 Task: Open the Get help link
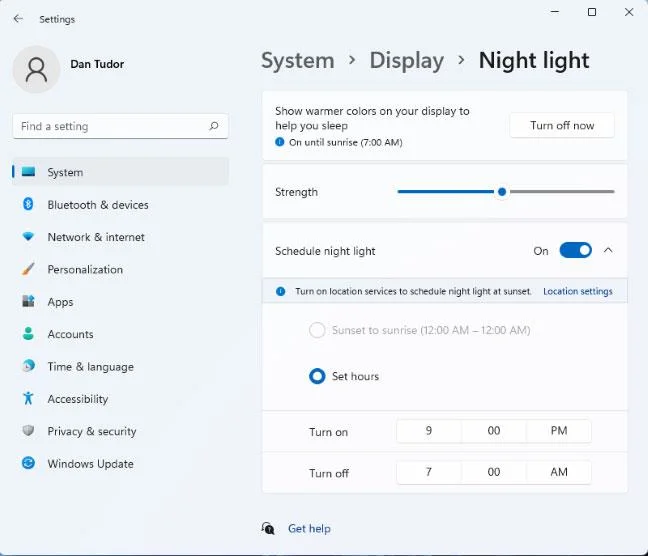pyautogui.click(x=309, y=528)
